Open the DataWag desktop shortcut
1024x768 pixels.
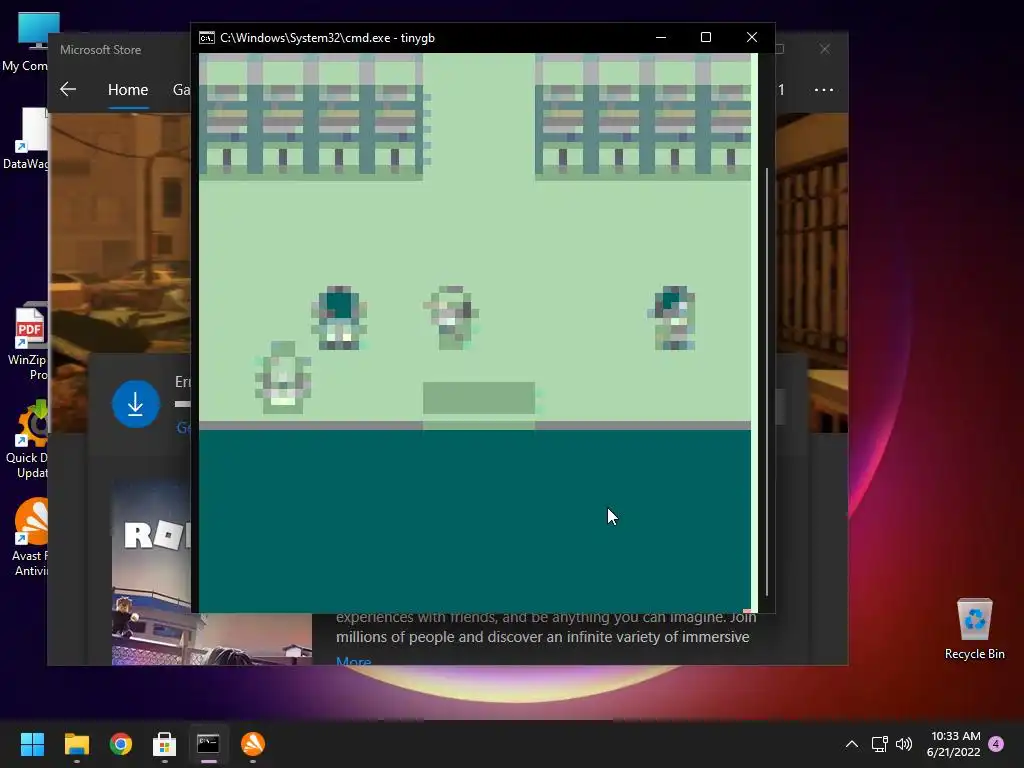click(25, 139)
